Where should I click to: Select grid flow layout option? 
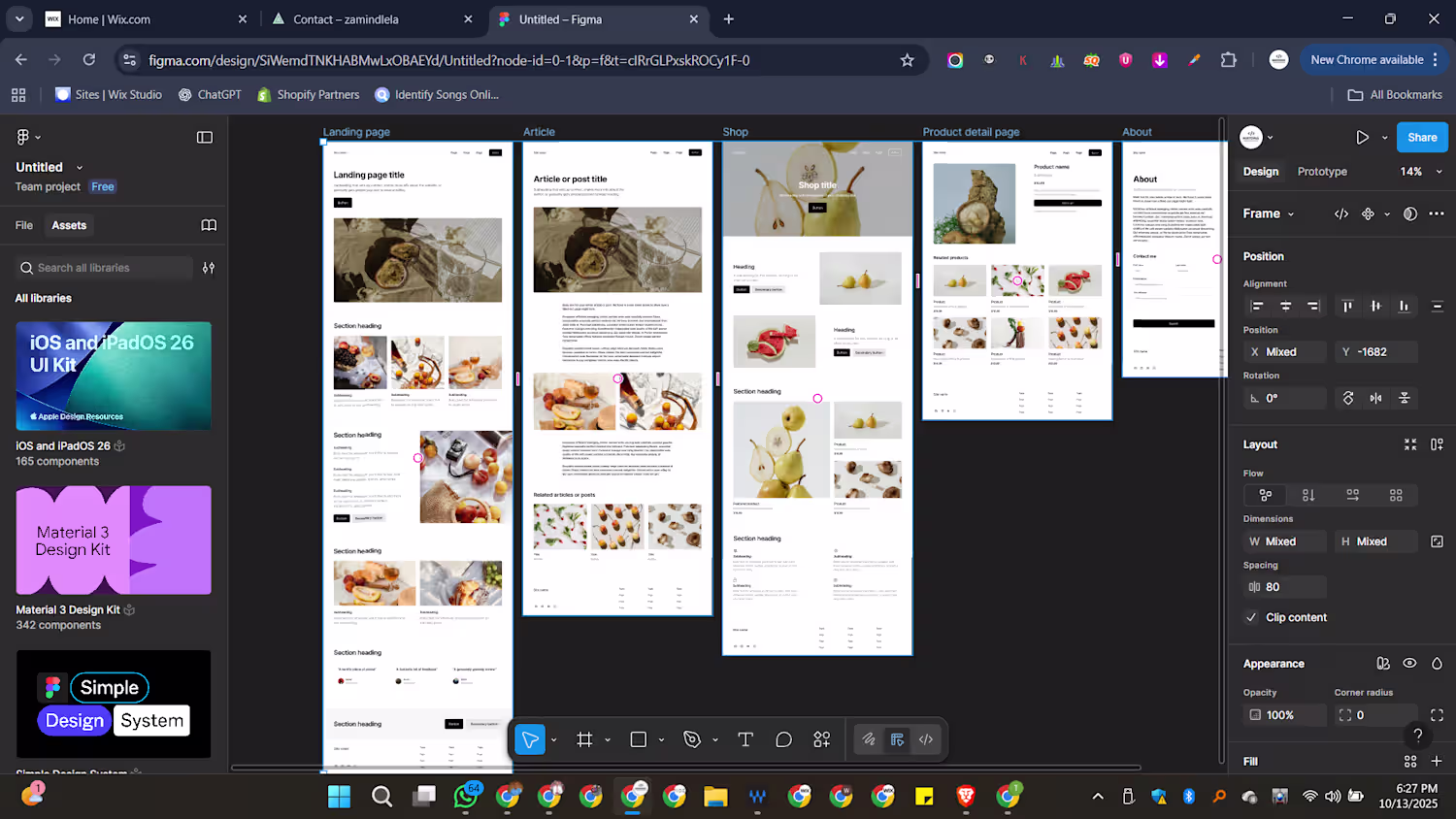[1396, 495]
